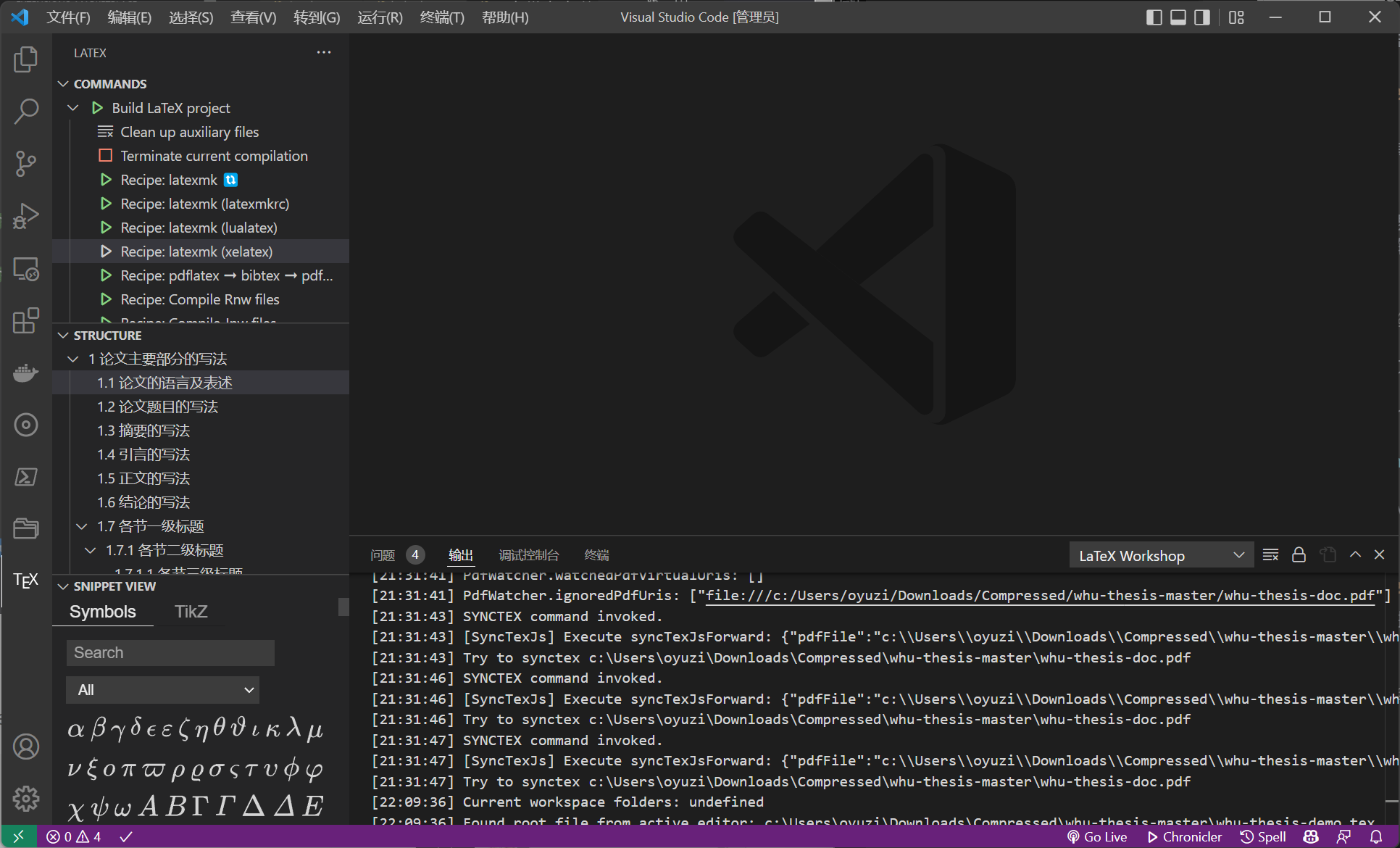1400x848 pixels.
Task: Open Docker view in activity bar
Action: pyautogui.click(x=26, y=373)
